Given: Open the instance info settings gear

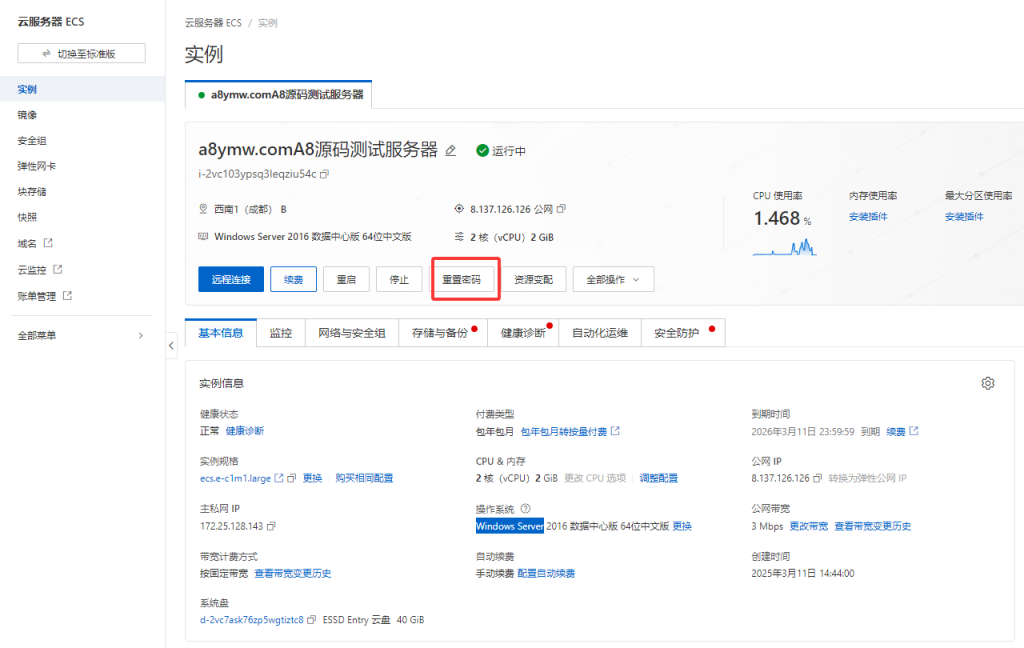Looking at the screenshot, I should coord(988,383).
